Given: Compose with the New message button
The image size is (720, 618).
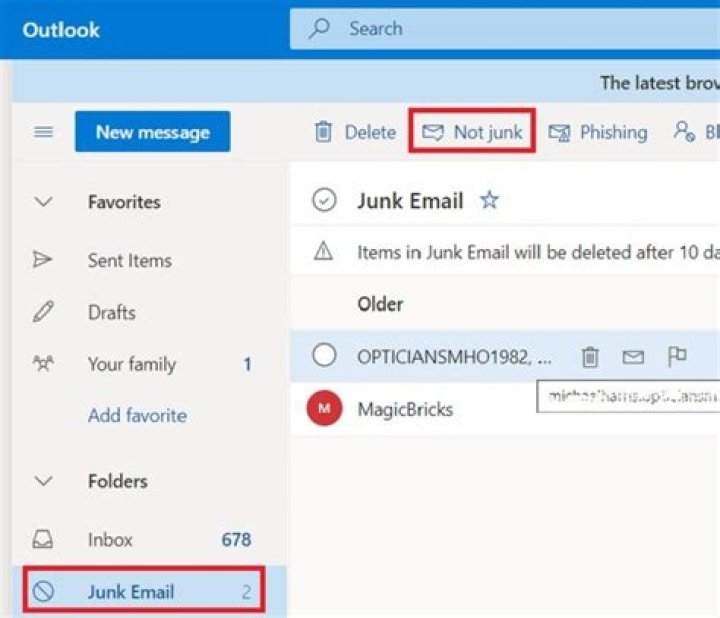Looking at the screenshot, I should pyautogui.click(x=153, y=132).
